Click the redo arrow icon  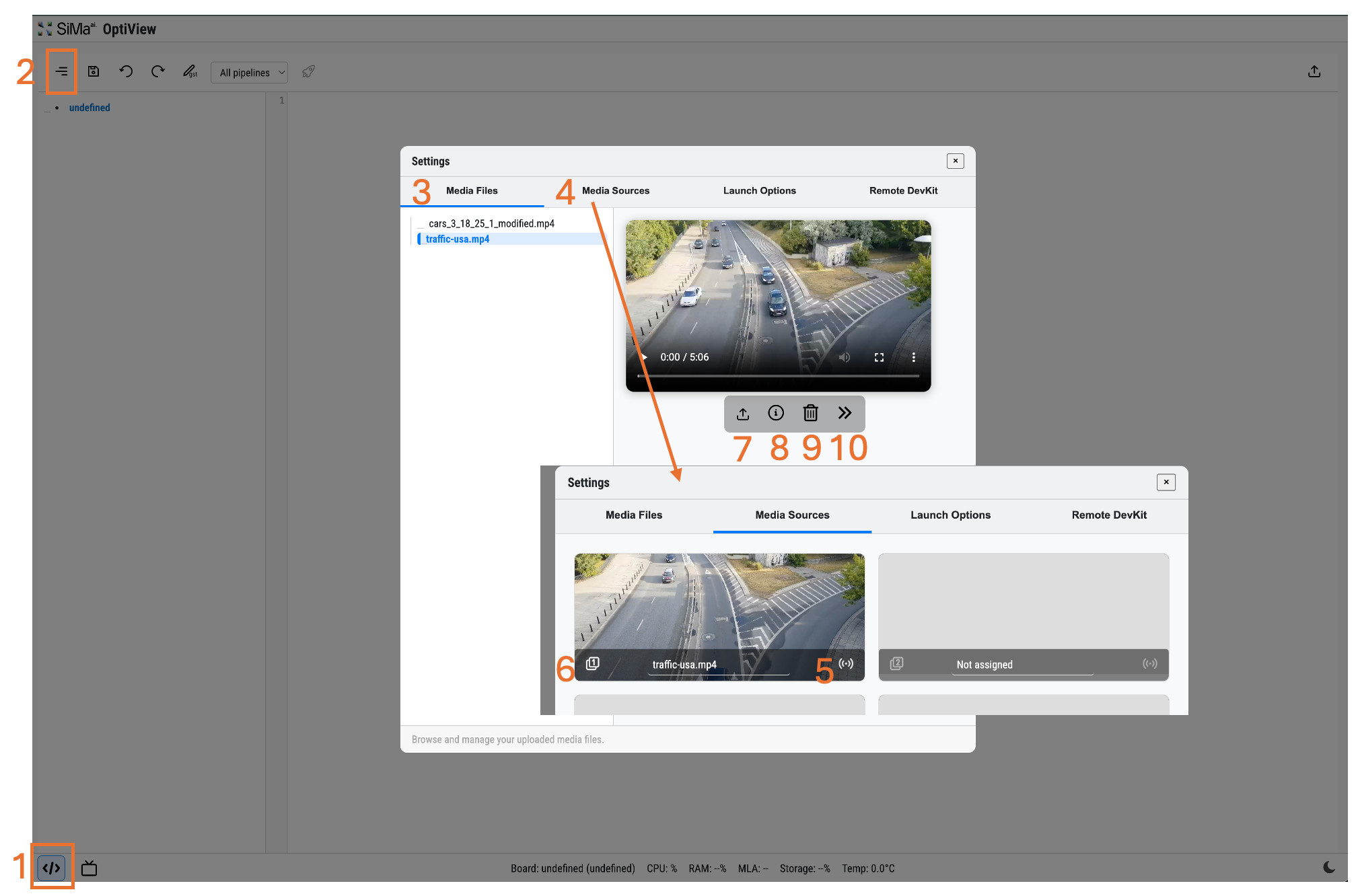(158, 71)
